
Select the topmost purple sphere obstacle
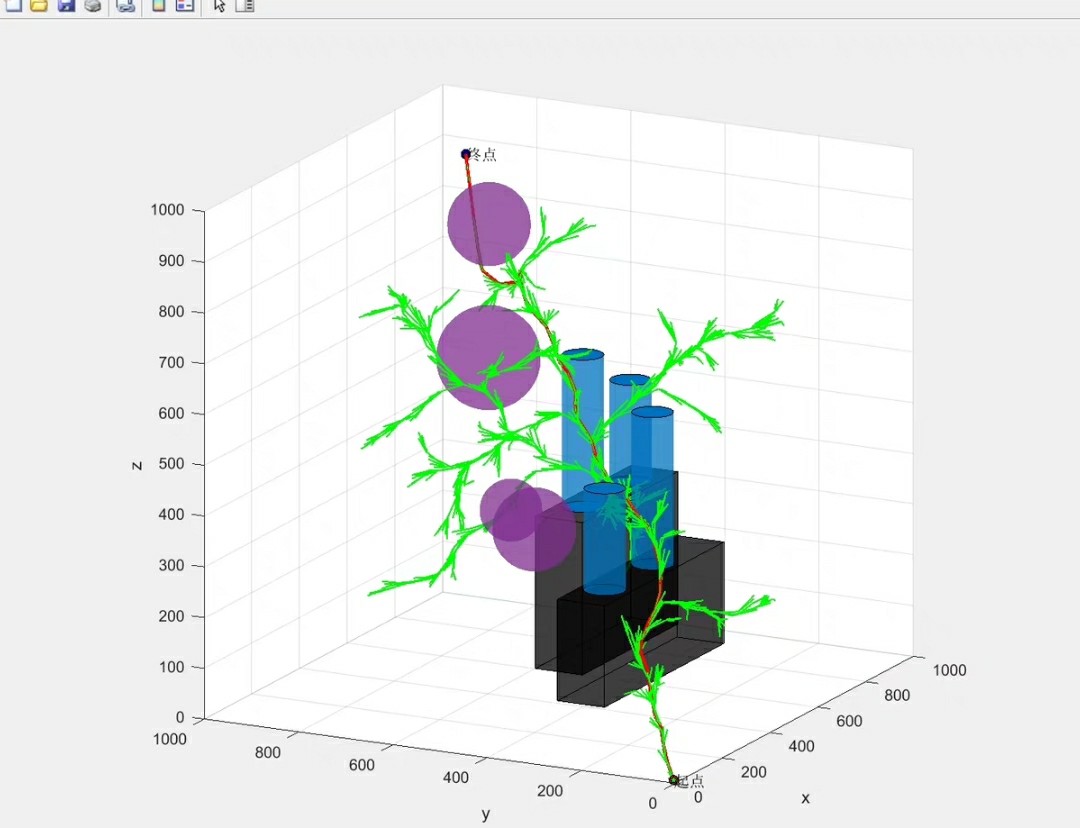point(489,224)
